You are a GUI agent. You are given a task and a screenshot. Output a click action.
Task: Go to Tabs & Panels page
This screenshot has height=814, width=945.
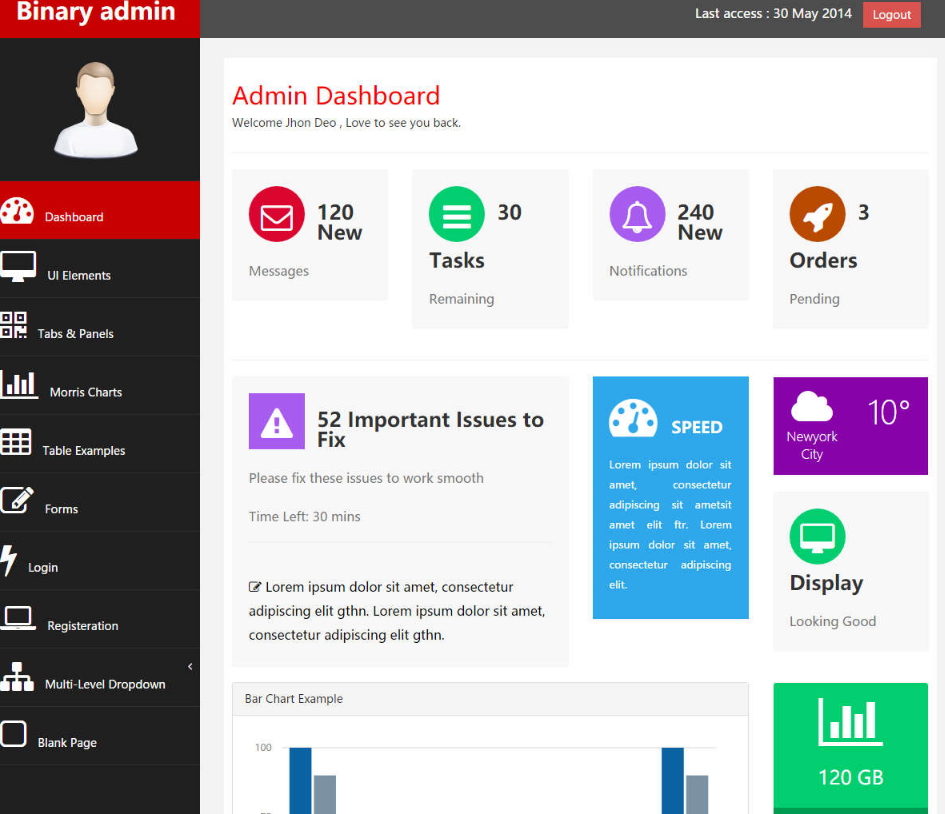[x=75, y=333]
